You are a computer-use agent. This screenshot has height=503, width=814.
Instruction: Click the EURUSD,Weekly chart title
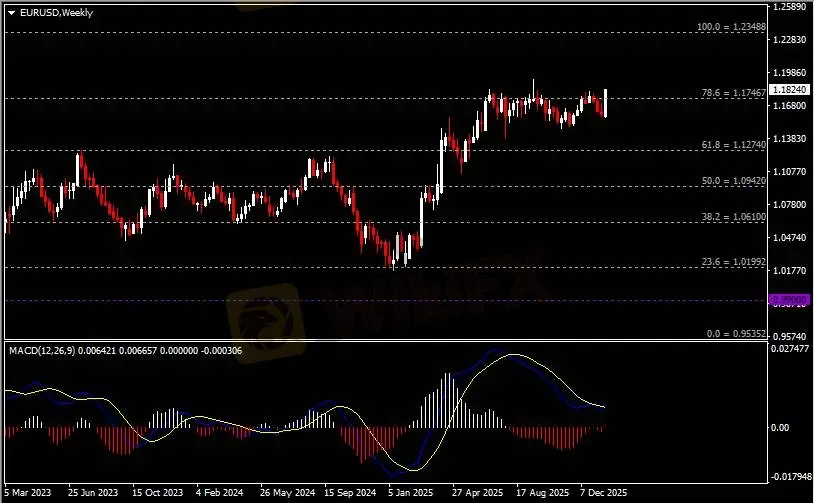(47, 10)
